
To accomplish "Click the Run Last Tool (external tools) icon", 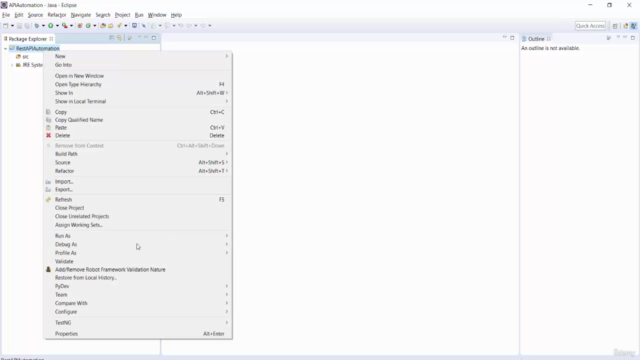I will [64, 26].
